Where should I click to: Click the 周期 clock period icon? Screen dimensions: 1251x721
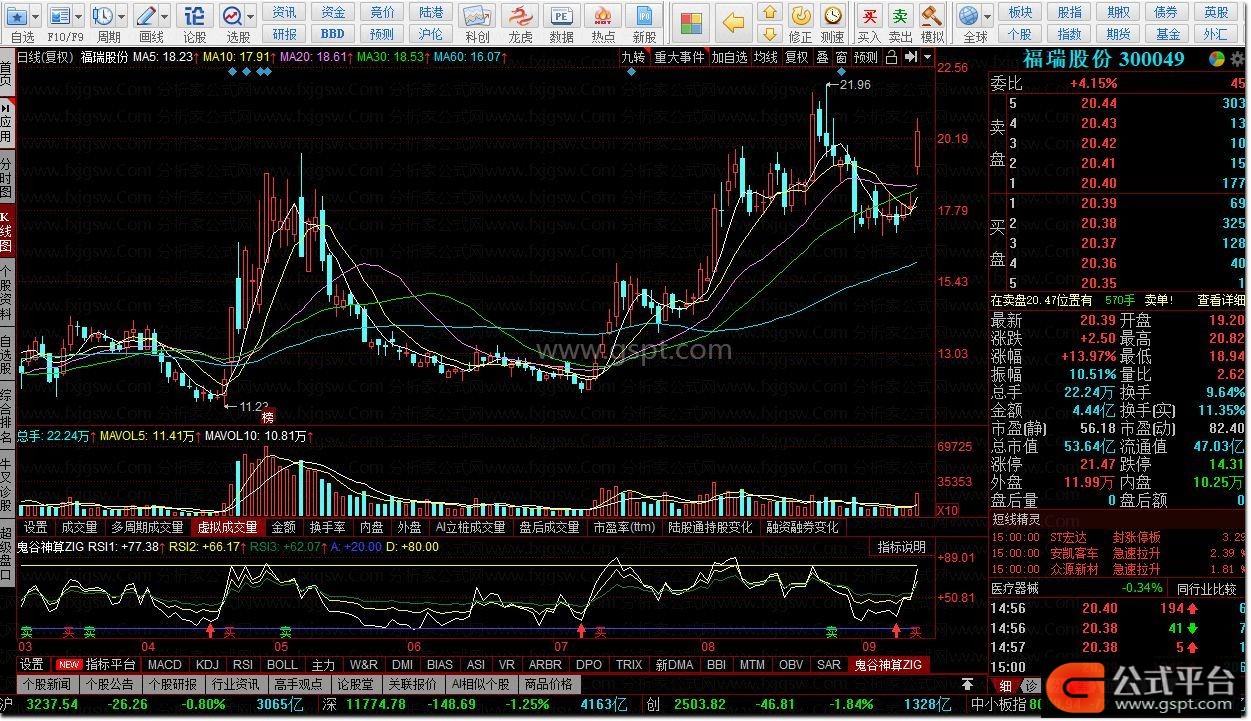point(103,16)
